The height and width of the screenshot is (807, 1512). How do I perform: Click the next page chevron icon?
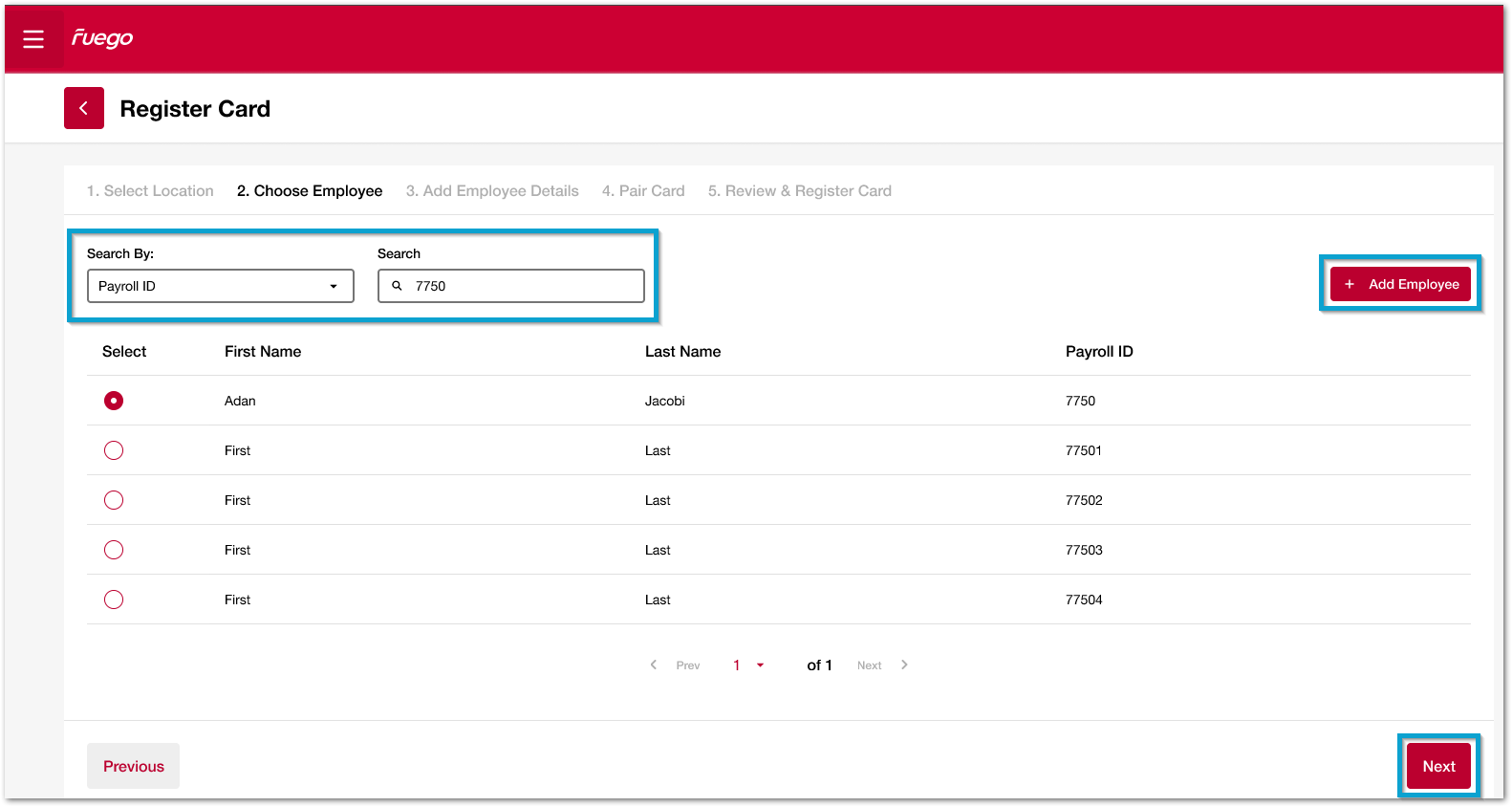point(904,665)
